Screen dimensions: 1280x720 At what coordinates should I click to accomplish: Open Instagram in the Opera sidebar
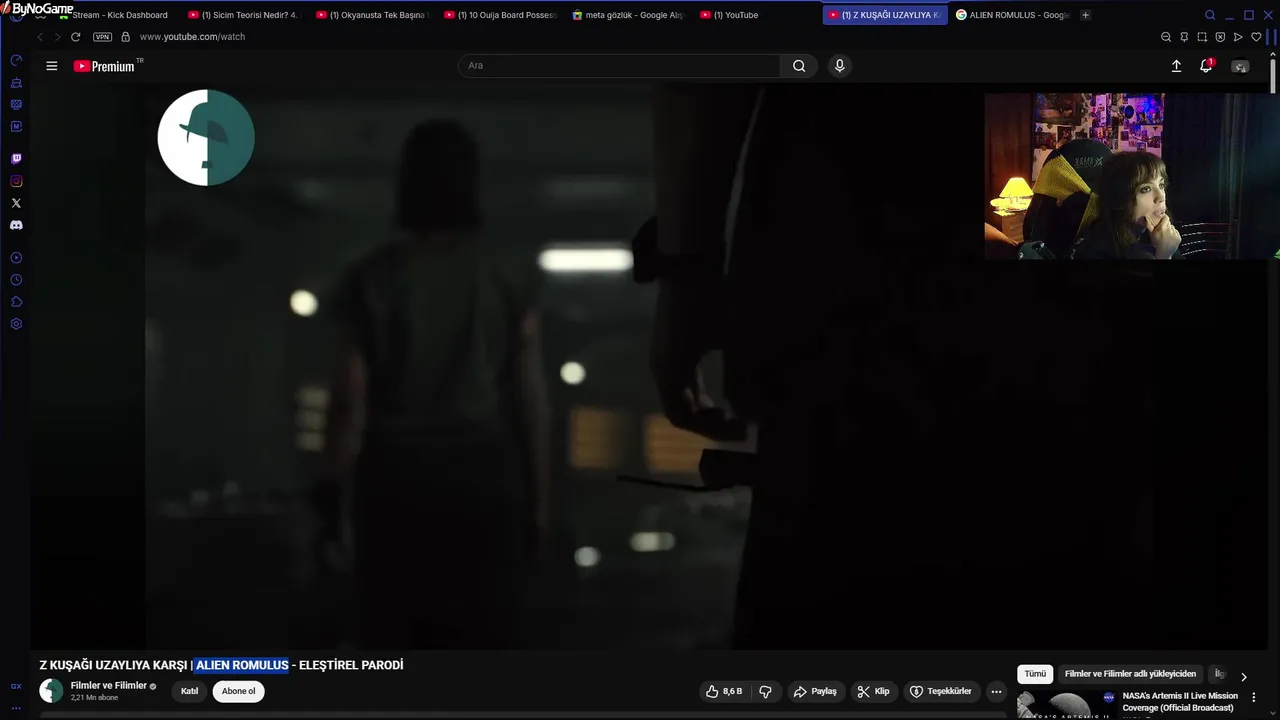pyautogui.click(x=16, y=181)
